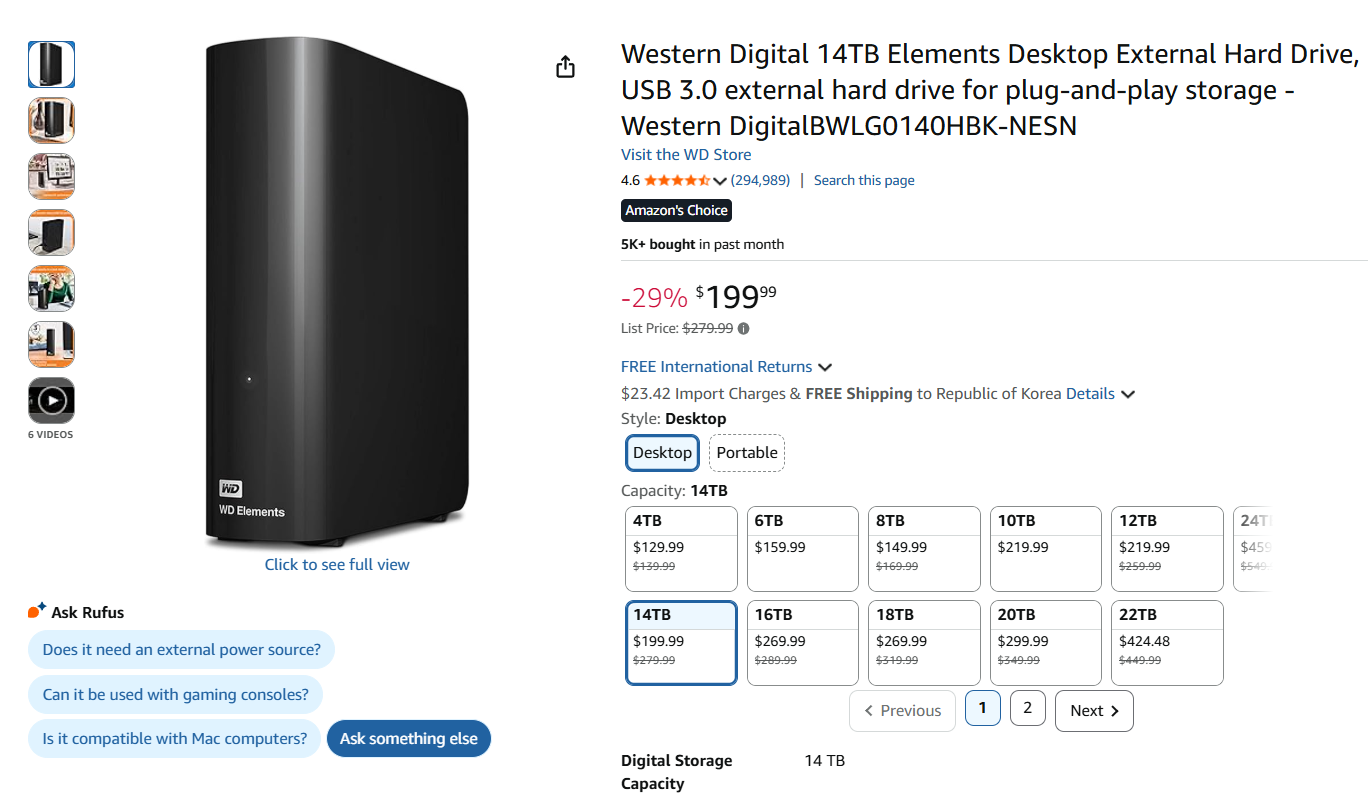Expand FREE International Returns details
The image size is (1368, 798).
coord(825,367)
